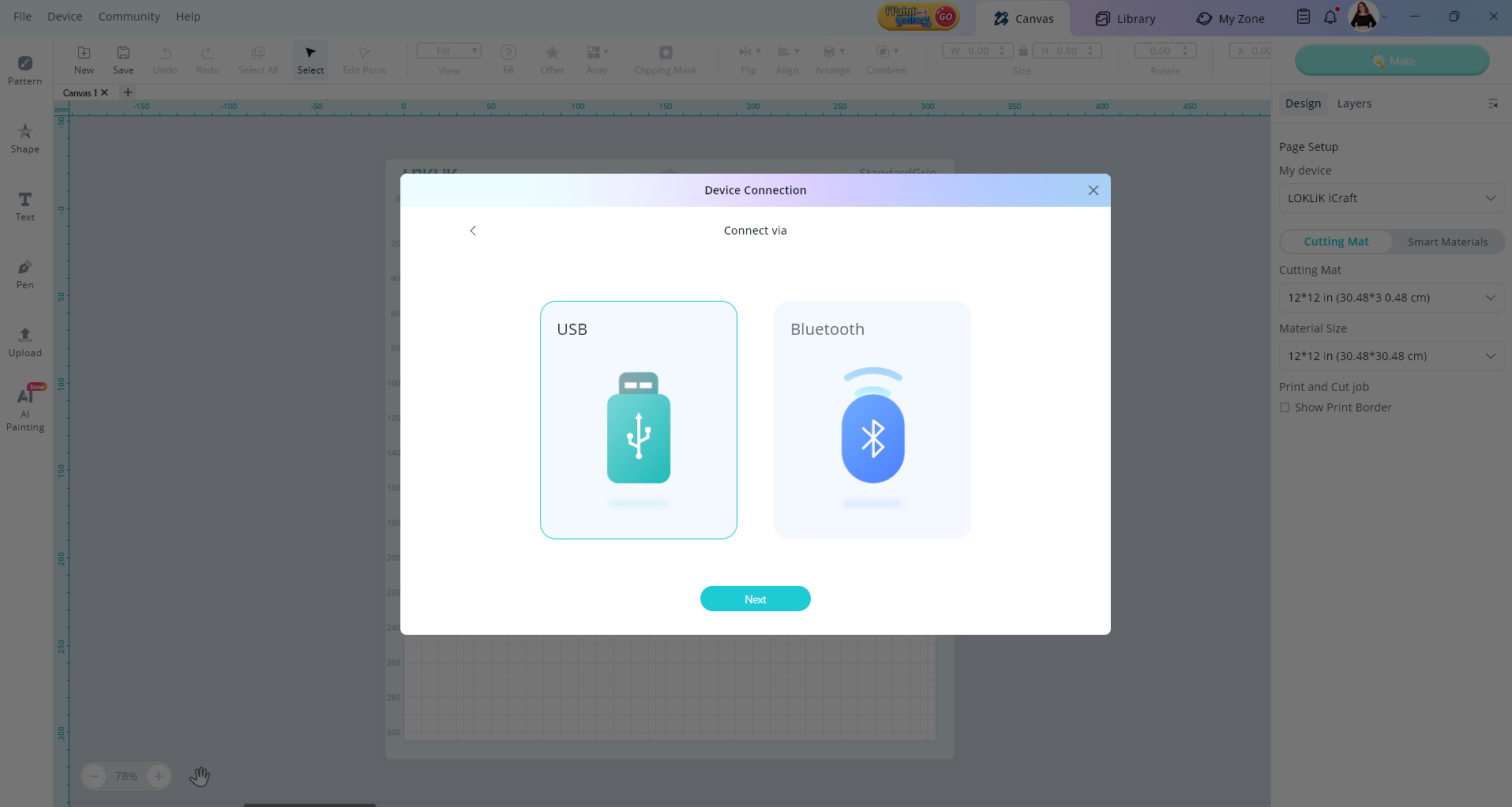
Task: Select the Pen tool
Action: coord(25,273)
